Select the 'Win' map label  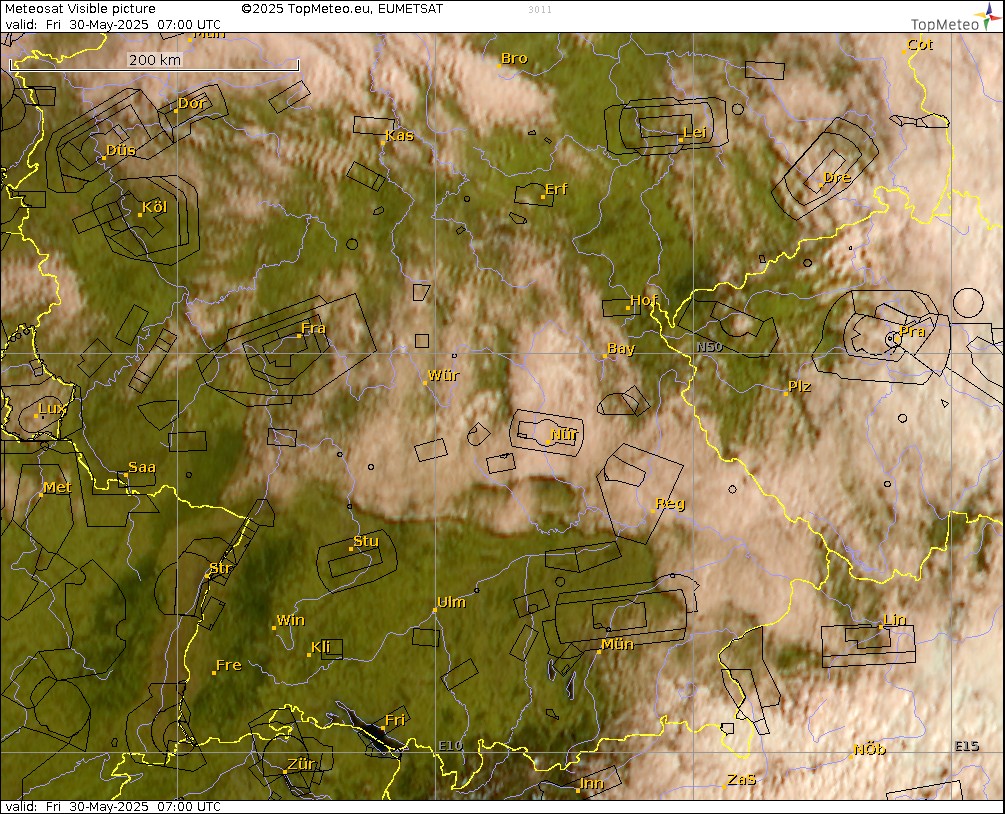[290, 620]
